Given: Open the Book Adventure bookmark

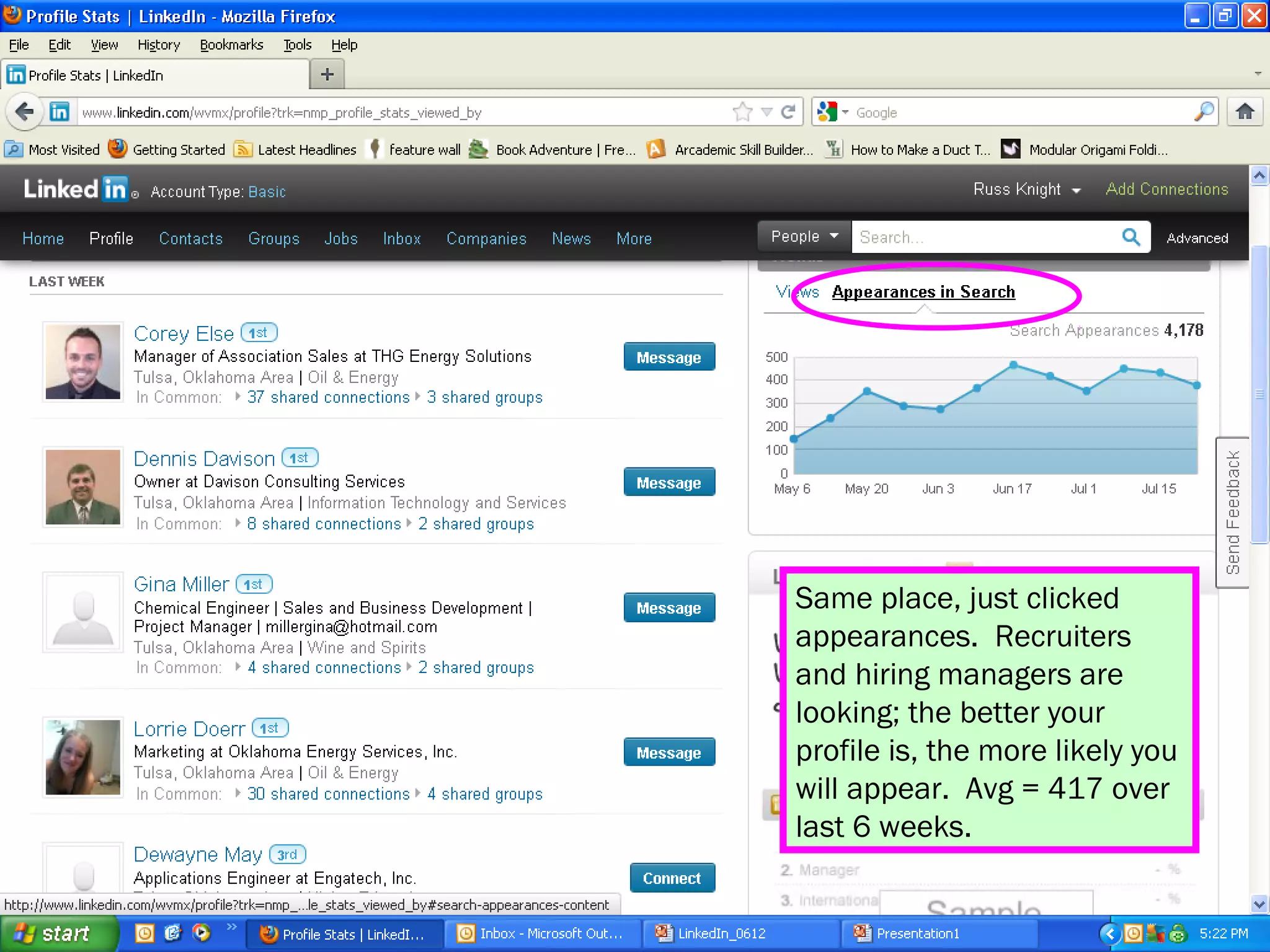Looking at the screenshot, I should click(x=553, y=149).
